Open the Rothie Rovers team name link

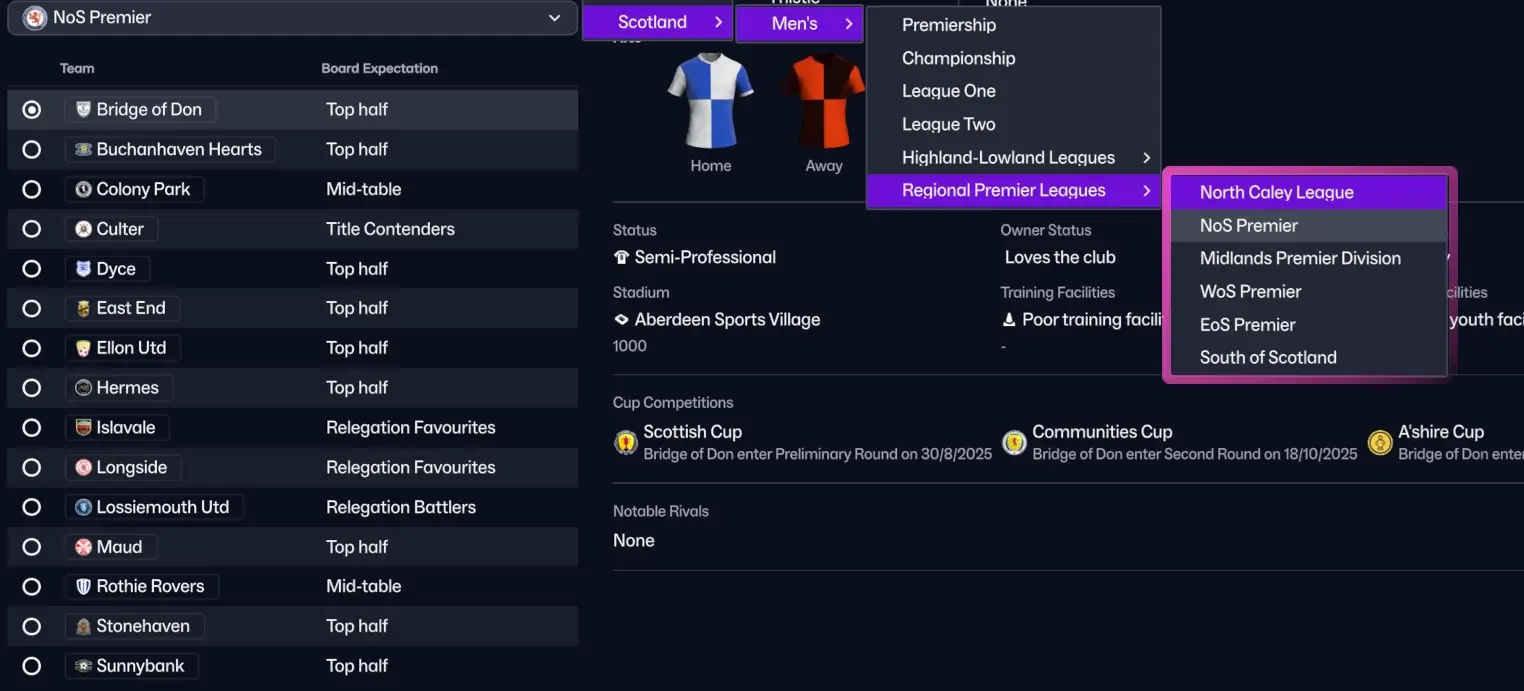pyautogui.click(x=150, y=586)
